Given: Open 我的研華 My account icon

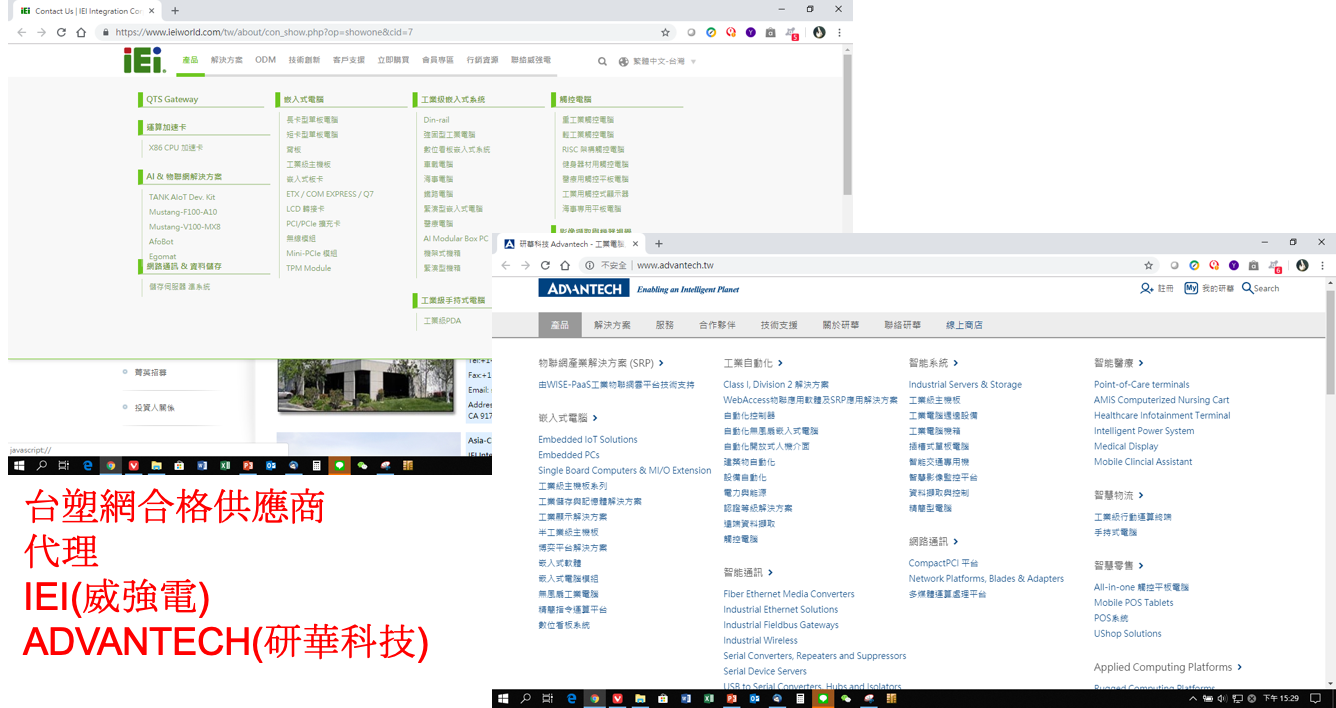Looking at the screenshot, I should click(1191, 288).
